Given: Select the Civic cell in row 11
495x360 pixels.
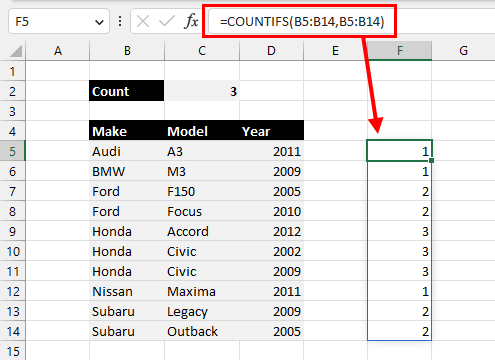Looking at the screenshot, I should 202,271.
